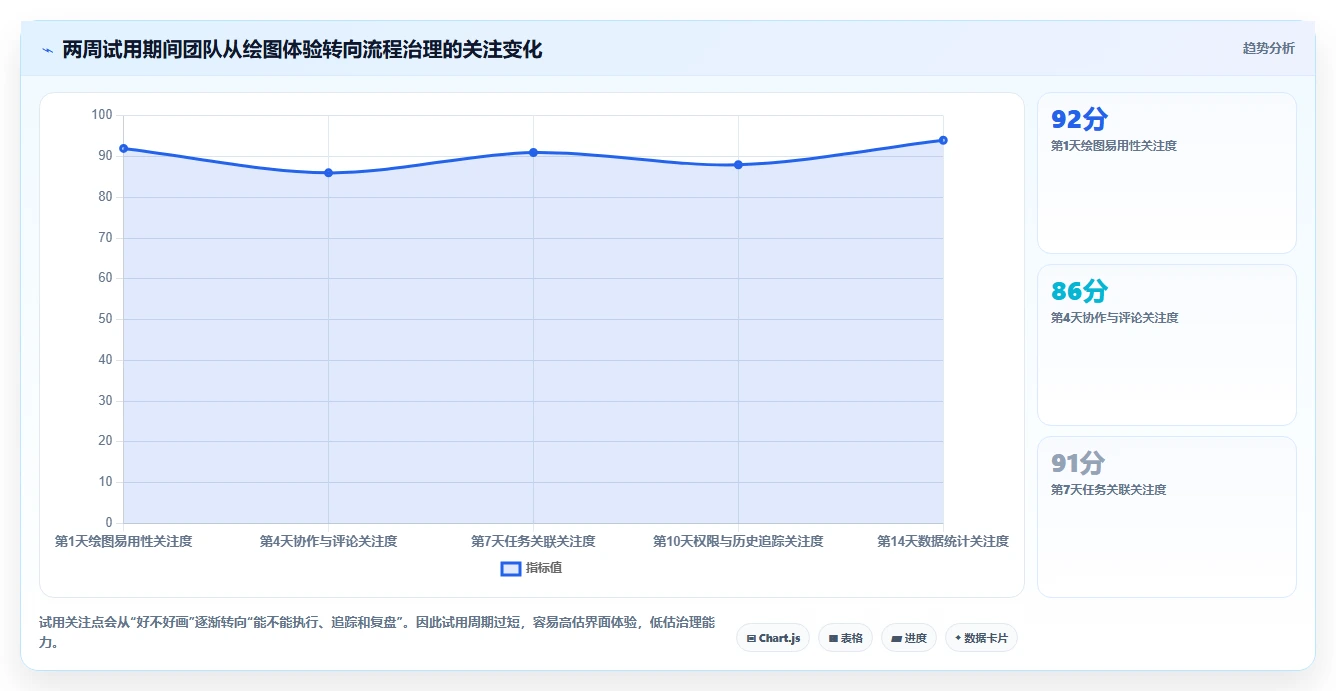Select the 数据卡片 tag chip
1336x691 pixels.
pos(981,638)
